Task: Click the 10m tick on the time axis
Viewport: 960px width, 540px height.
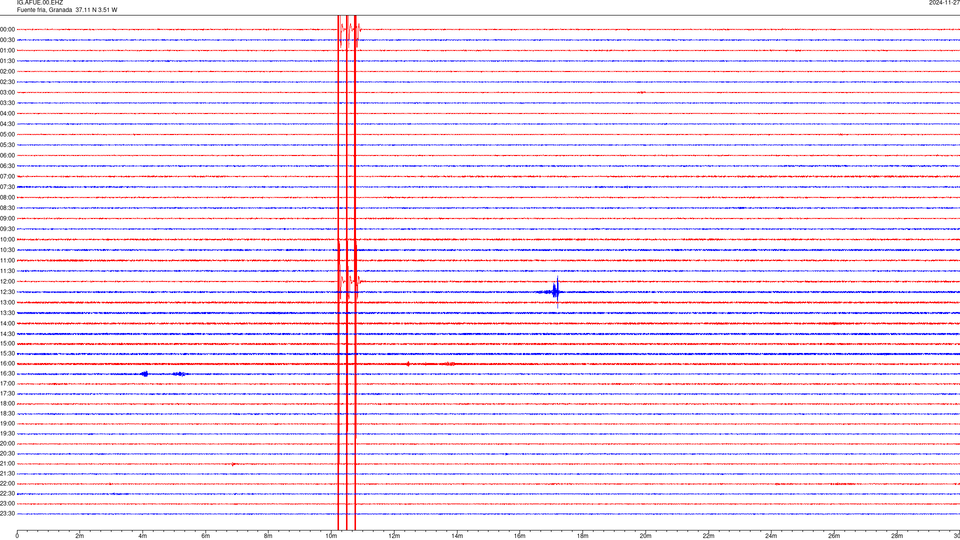Action: 331,536
